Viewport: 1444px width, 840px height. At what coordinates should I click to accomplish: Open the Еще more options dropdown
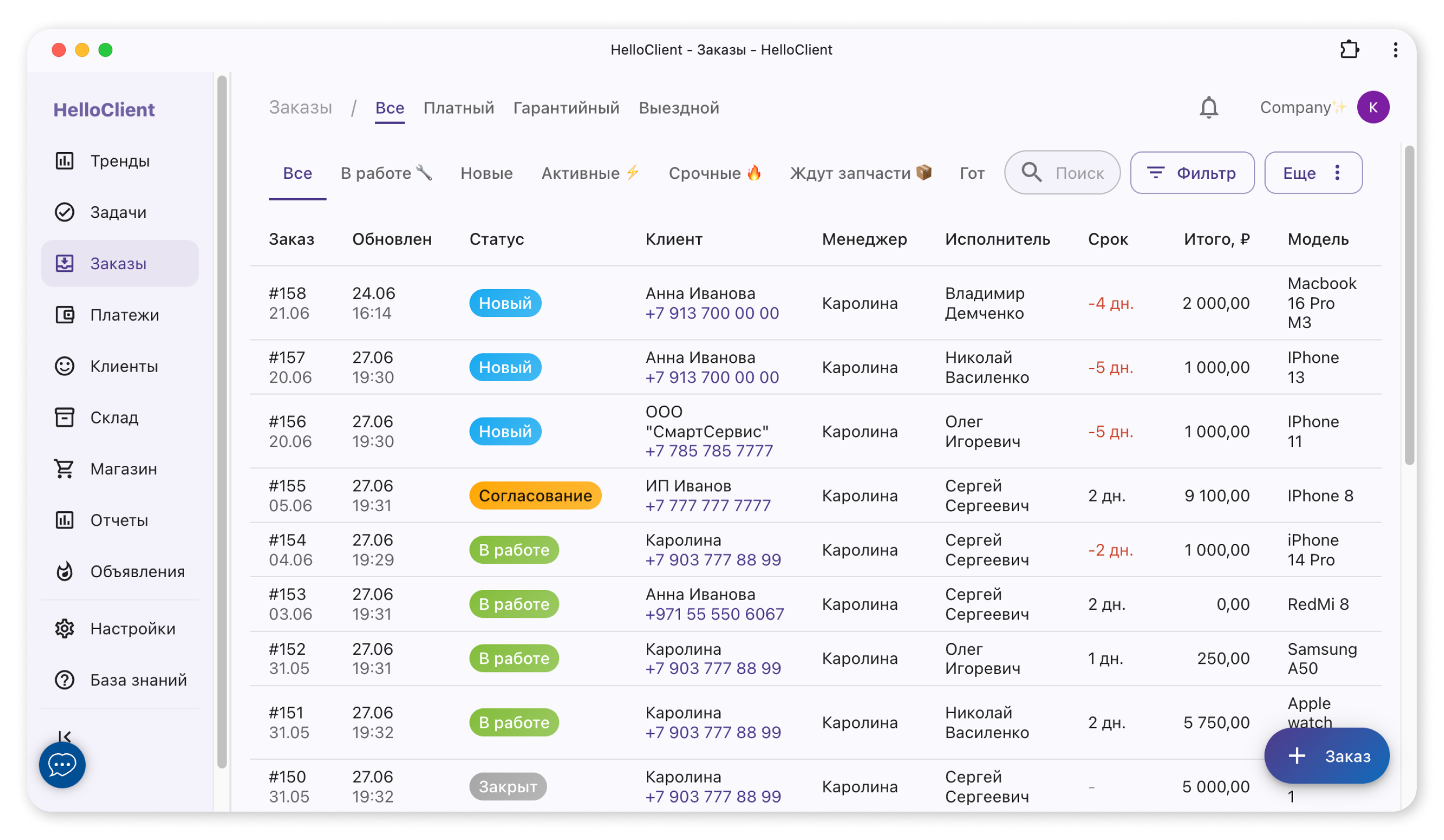point(1313,172)
